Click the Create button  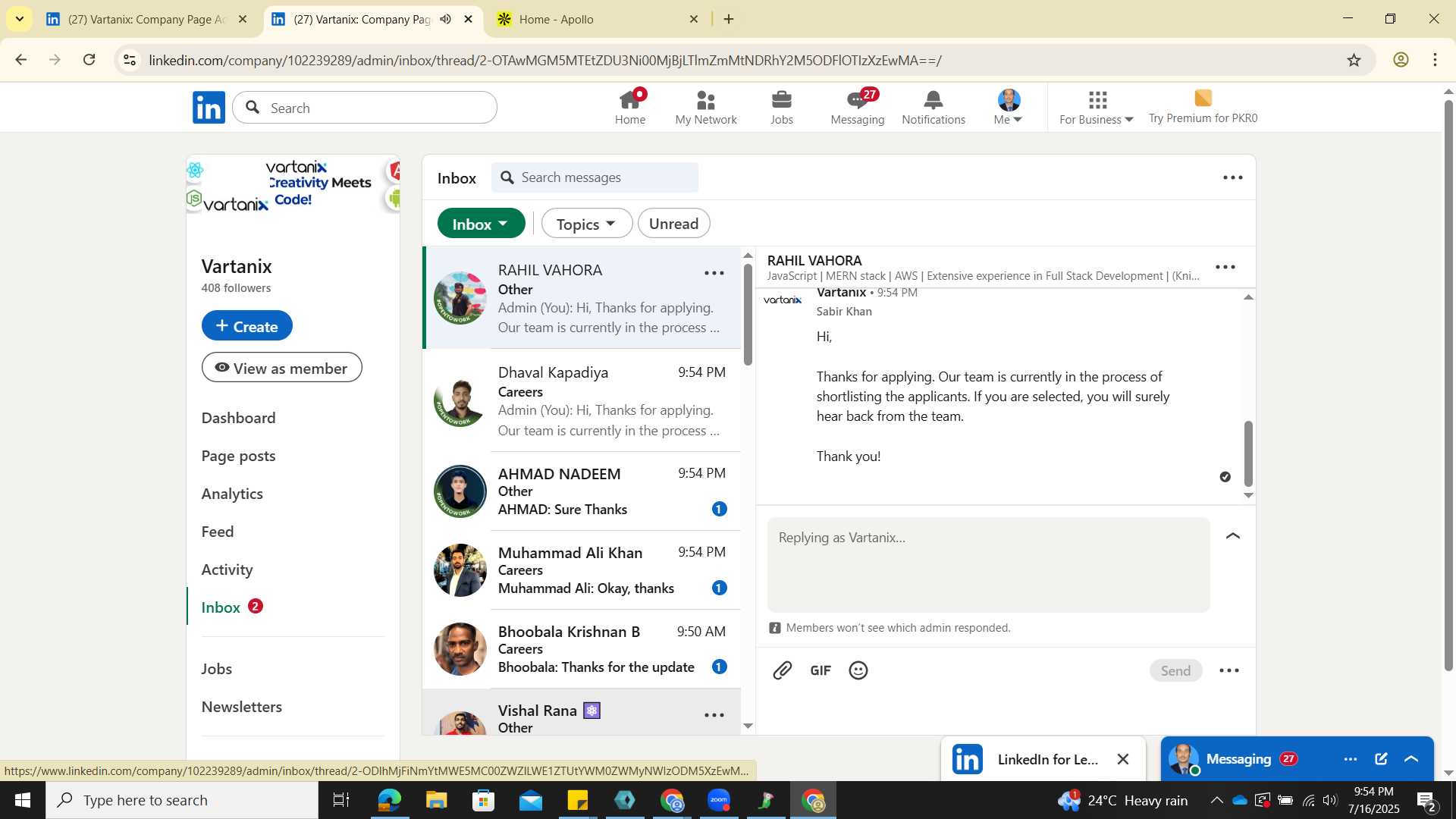pos(247,326)
